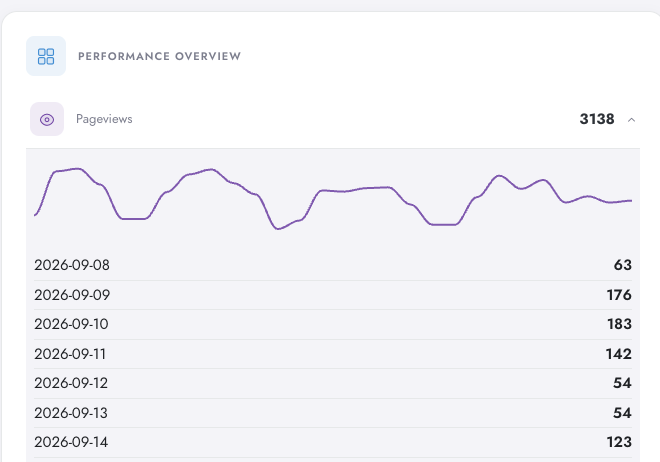This screenshot has width=660, height=462.
Task: Click the value 123 for 2026-09-14
Action: click(x=619, y=442)
